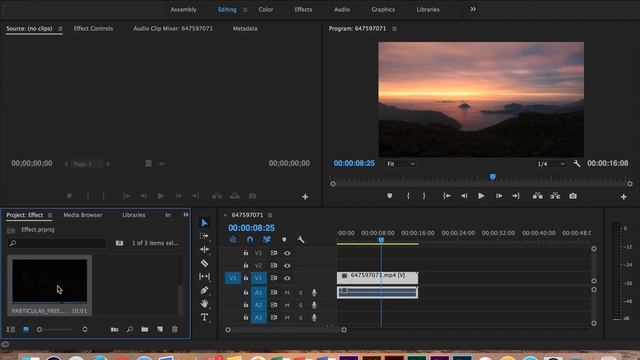Click the Extract button in Program monitor
This screenshot has width=640, height=360.
(555, 196)
